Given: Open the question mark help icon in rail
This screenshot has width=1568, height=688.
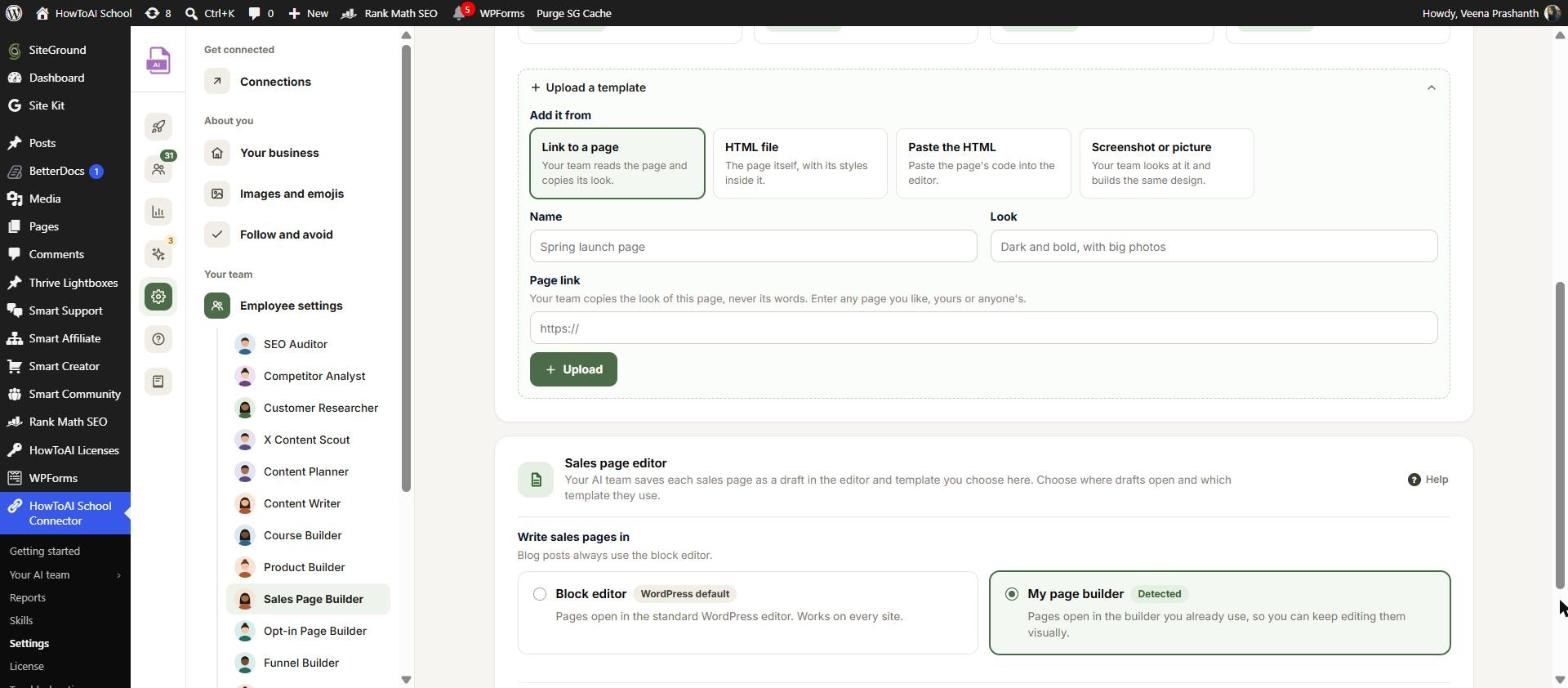Looking at the screenshot, I should (x=158, y=339).
